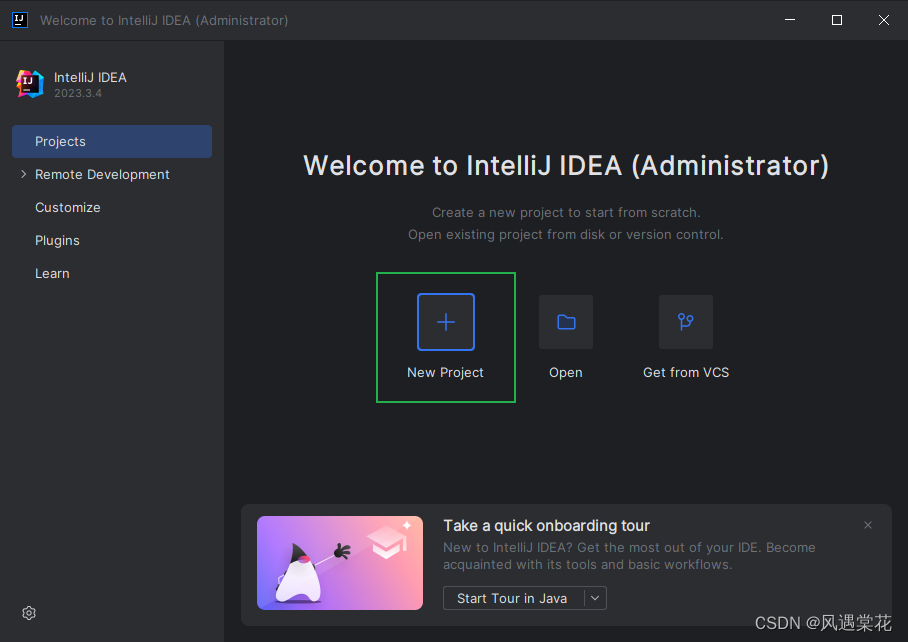Click the 'Take a quick onboarding tour' heading
908x642 pixels.
(546, 526)
